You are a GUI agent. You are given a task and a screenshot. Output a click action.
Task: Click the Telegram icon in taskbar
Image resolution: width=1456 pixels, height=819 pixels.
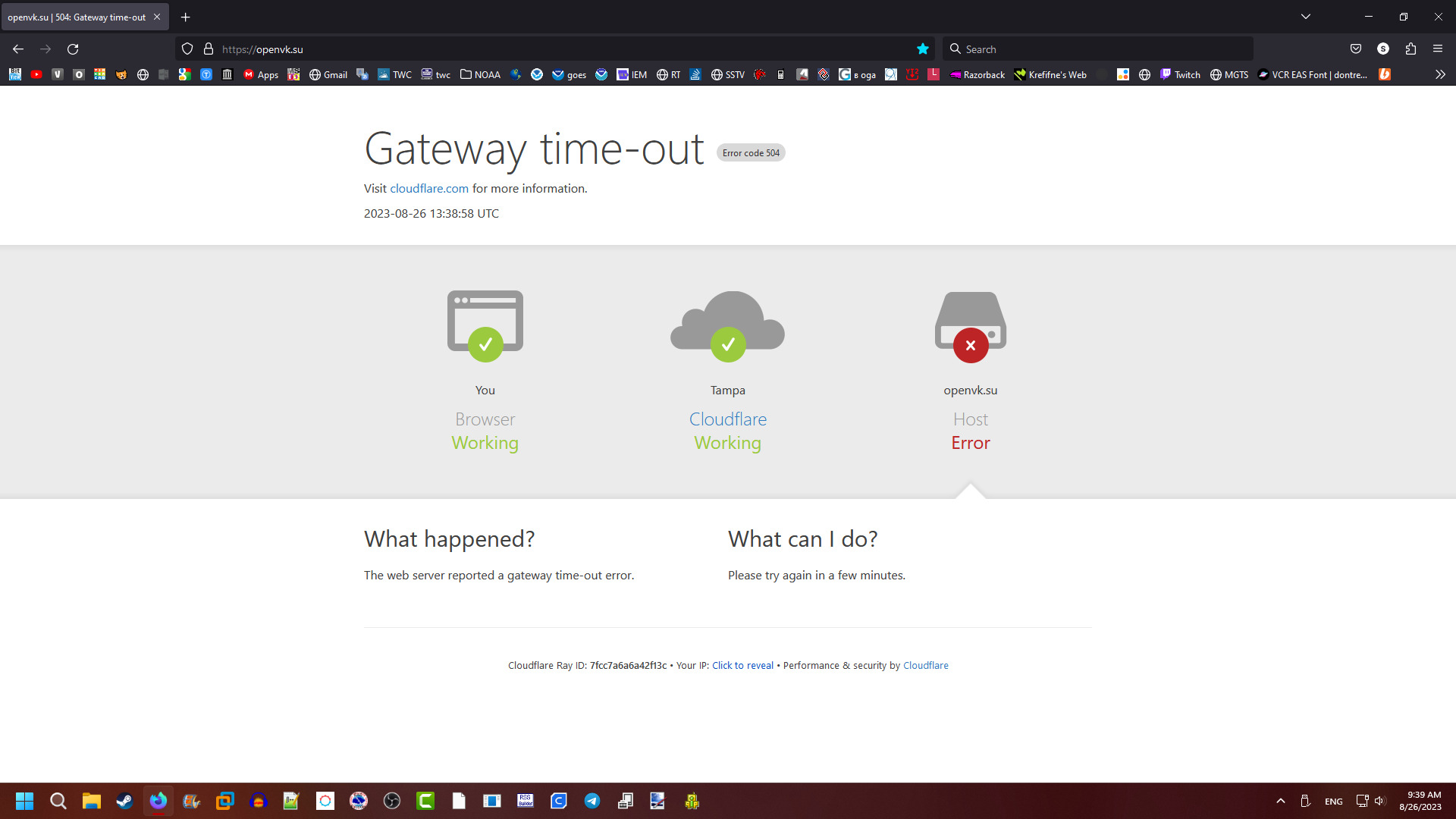(x=593, y=800)
